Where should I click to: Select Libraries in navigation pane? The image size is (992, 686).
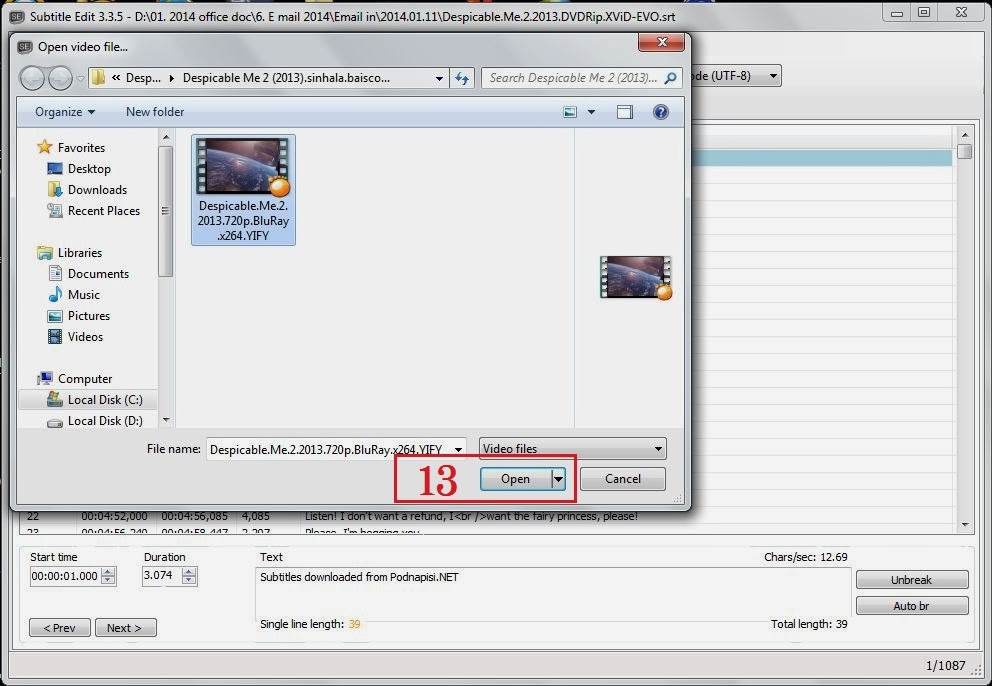point(70,253)
